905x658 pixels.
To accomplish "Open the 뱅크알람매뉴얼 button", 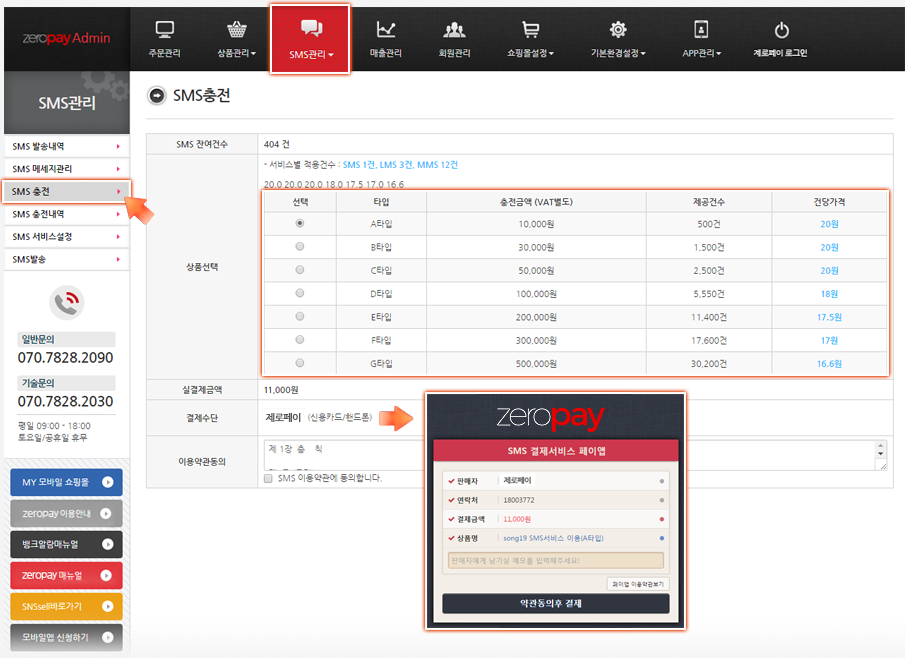I will (66, 544).
